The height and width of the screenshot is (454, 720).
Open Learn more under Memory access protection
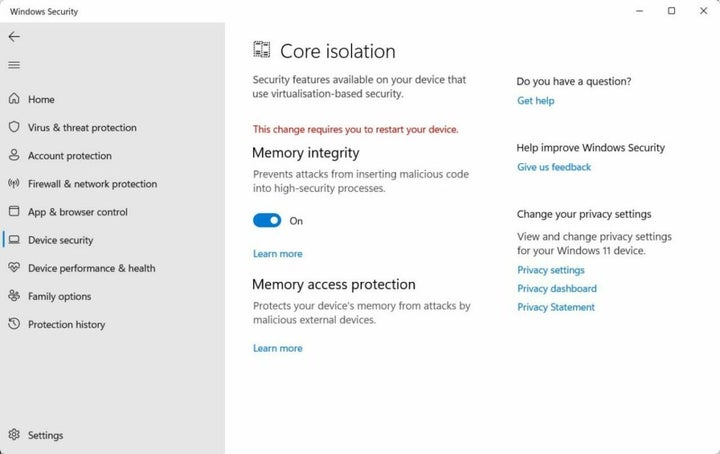(277, 348)
